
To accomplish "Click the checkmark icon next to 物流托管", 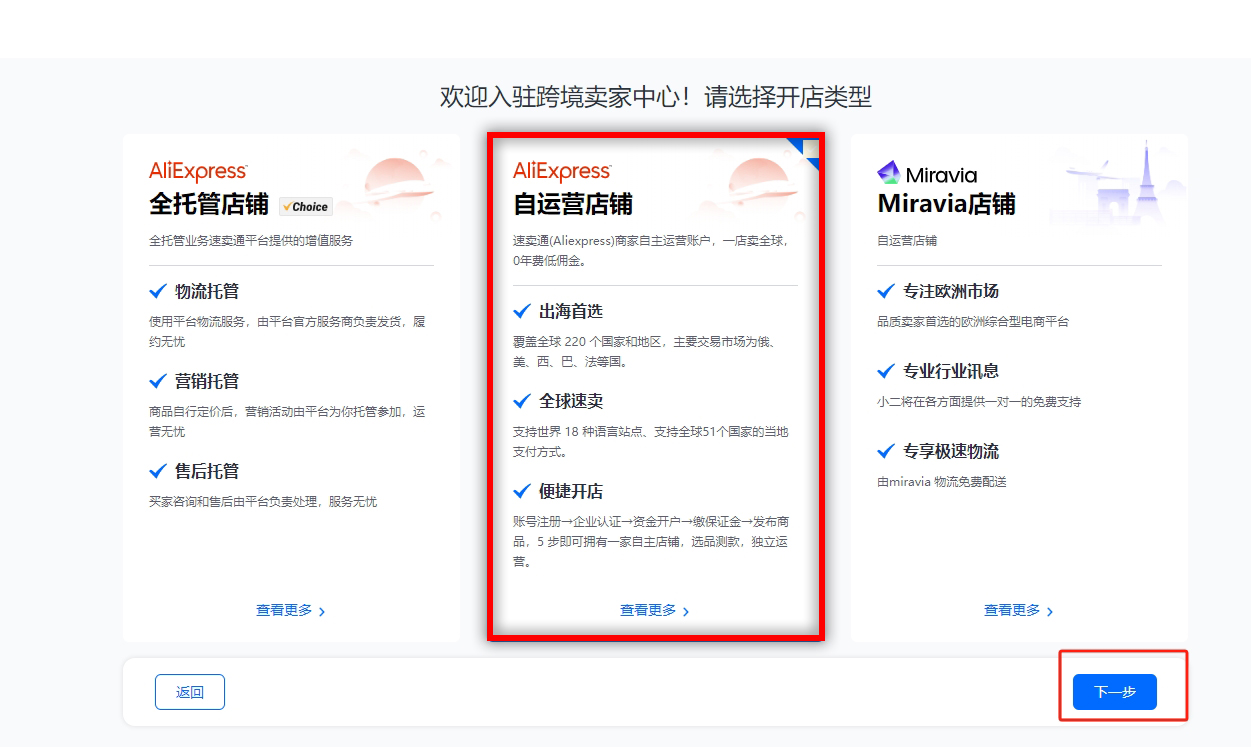I will tap(158, 291).
